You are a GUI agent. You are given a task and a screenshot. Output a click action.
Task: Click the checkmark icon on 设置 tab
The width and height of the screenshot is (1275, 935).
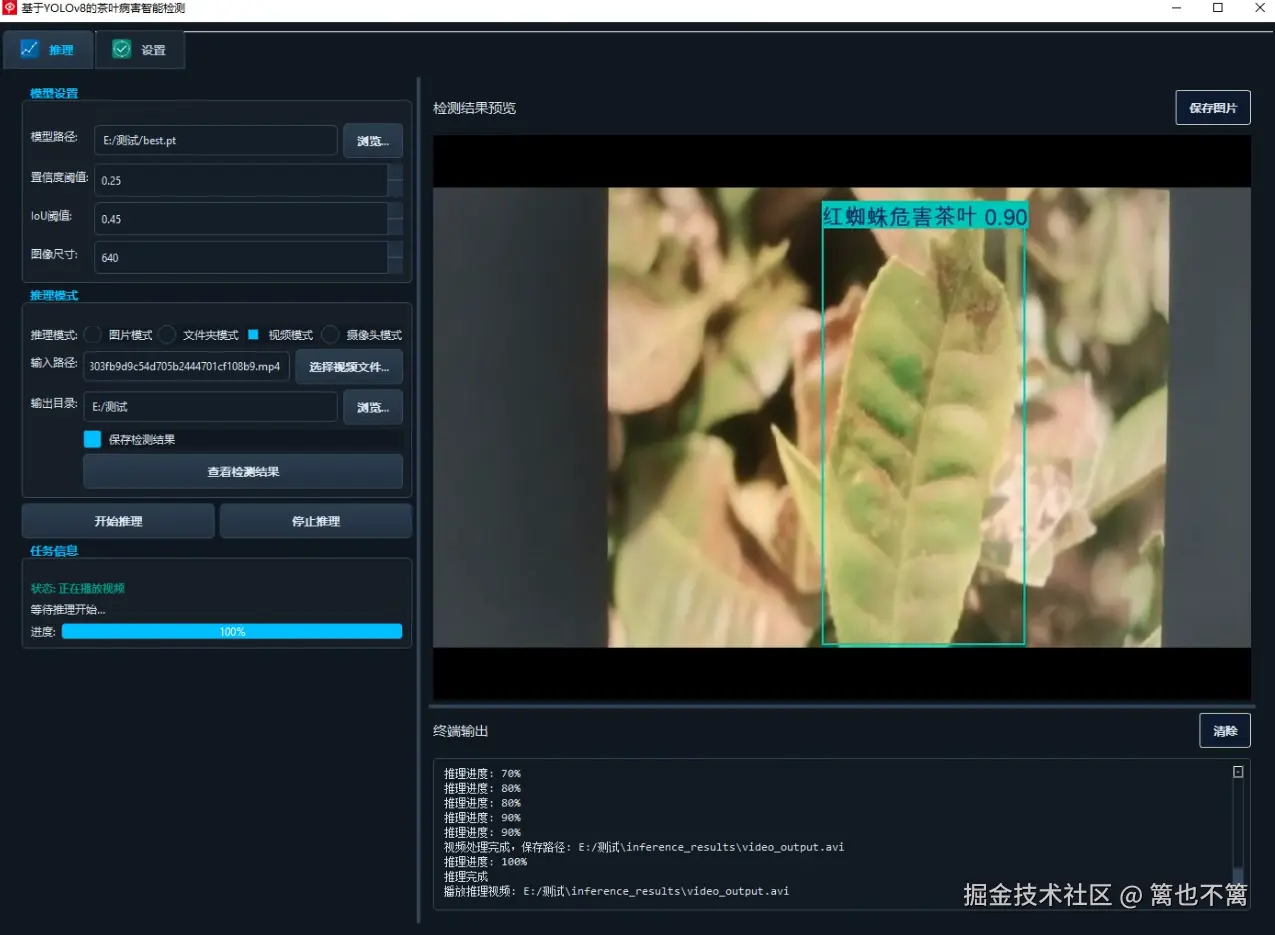tap(122, 49)
